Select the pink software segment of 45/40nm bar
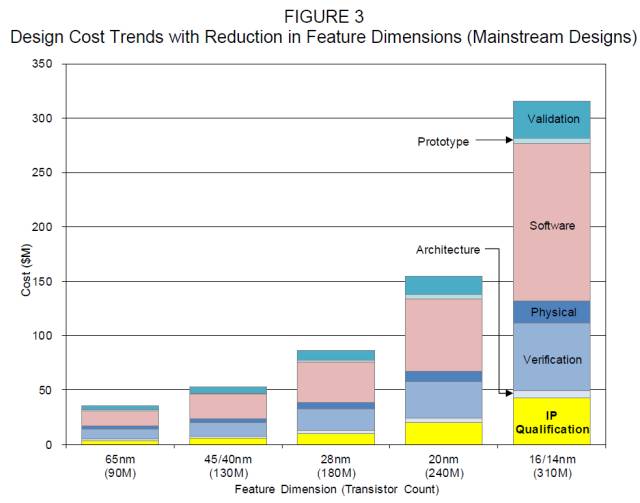 [228, 406]
